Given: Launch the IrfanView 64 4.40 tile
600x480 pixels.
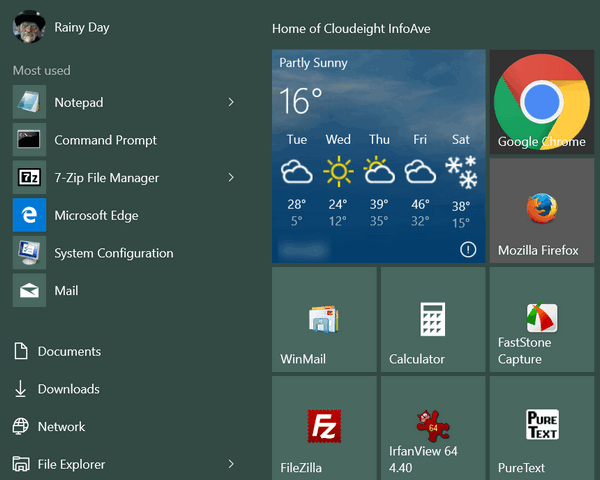Looking at the screenshot, I should pos(433,428).
